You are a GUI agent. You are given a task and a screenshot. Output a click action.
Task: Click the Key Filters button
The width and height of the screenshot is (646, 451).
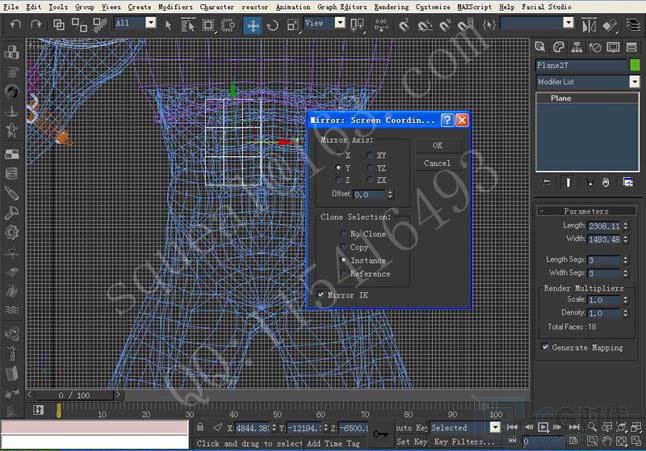click(465, 442)
